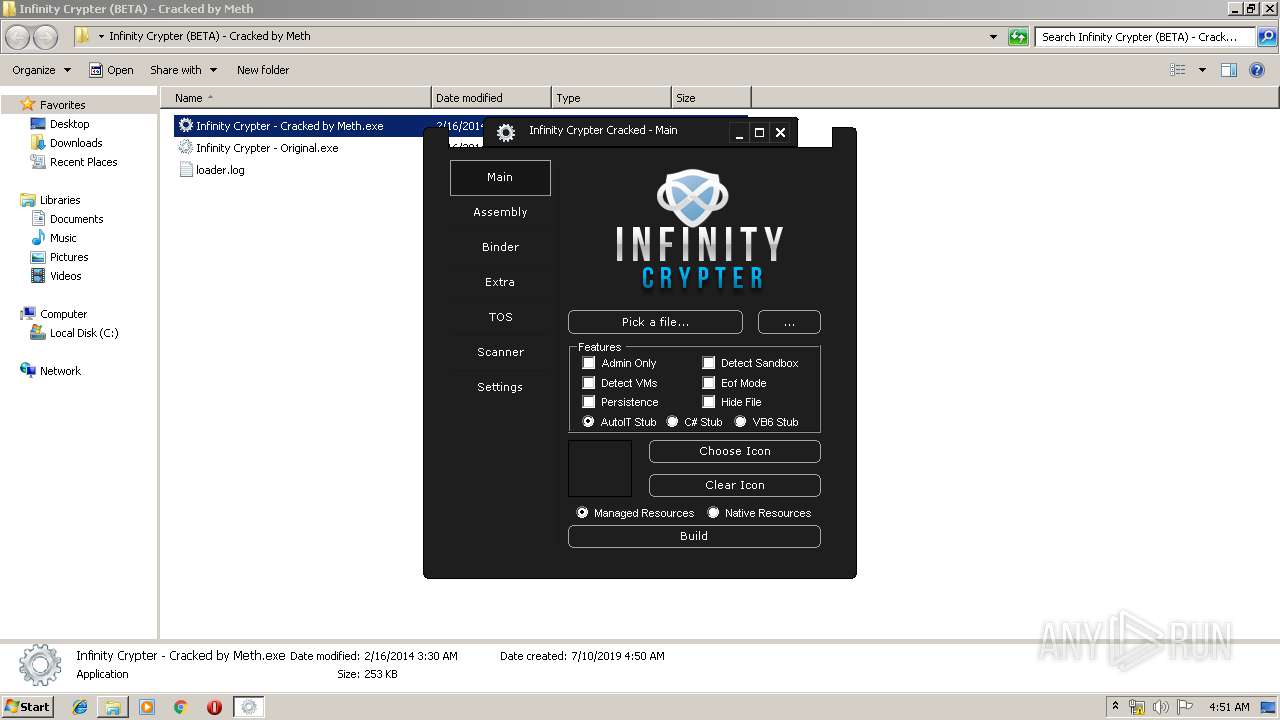
Task: Open the Organize dropdown menu
Action: pyautogui.click(x=41, y=70)
